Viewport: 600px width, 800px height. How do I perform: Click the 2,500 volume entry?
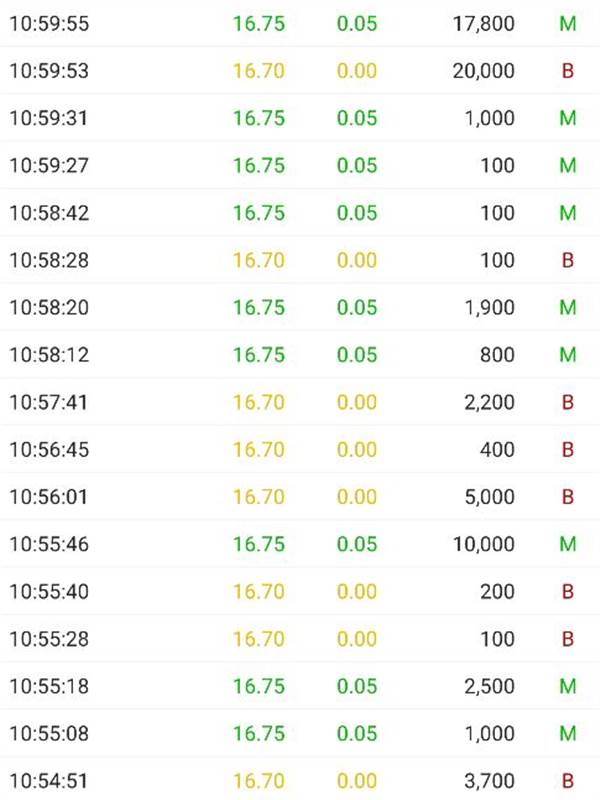[x=490, y=686]
